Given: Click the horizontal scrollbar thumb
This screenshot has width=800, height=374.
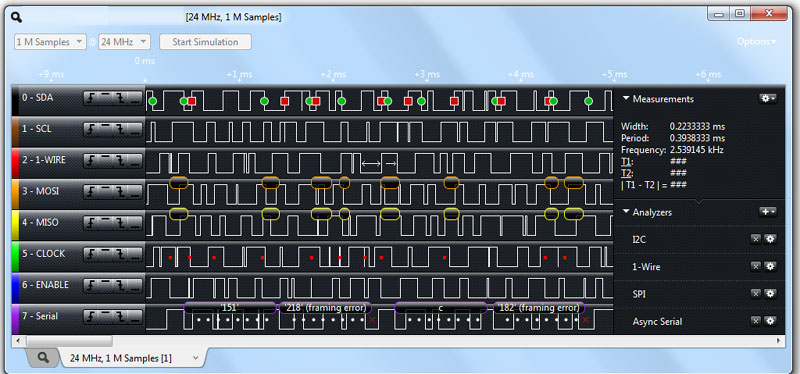Looking at the screenshot, I should pyautogui.click(x=69, y=340).
